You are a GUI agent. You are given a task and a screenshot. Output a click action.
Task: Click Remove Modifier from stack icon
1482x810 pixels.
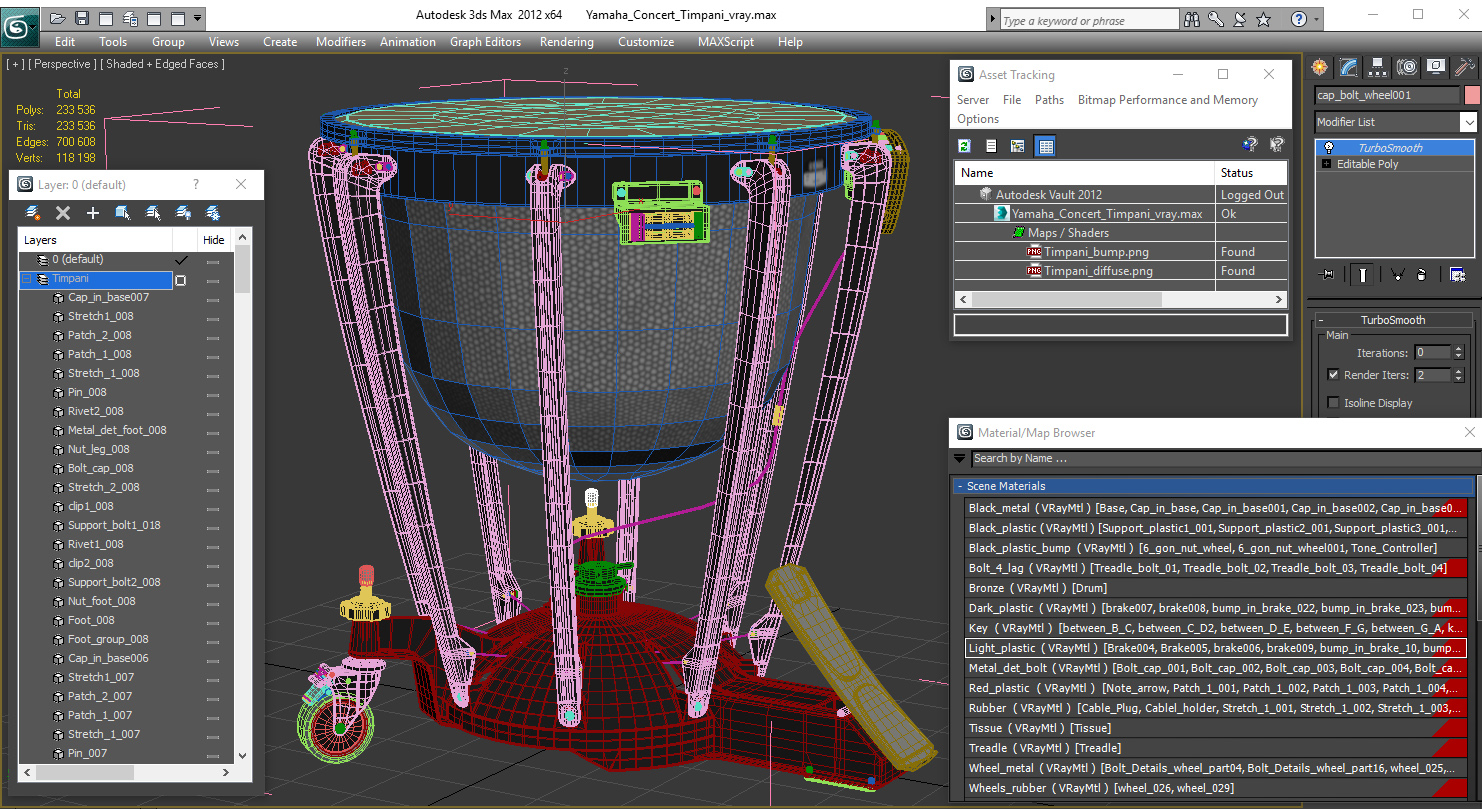(x=1422, y=274)
